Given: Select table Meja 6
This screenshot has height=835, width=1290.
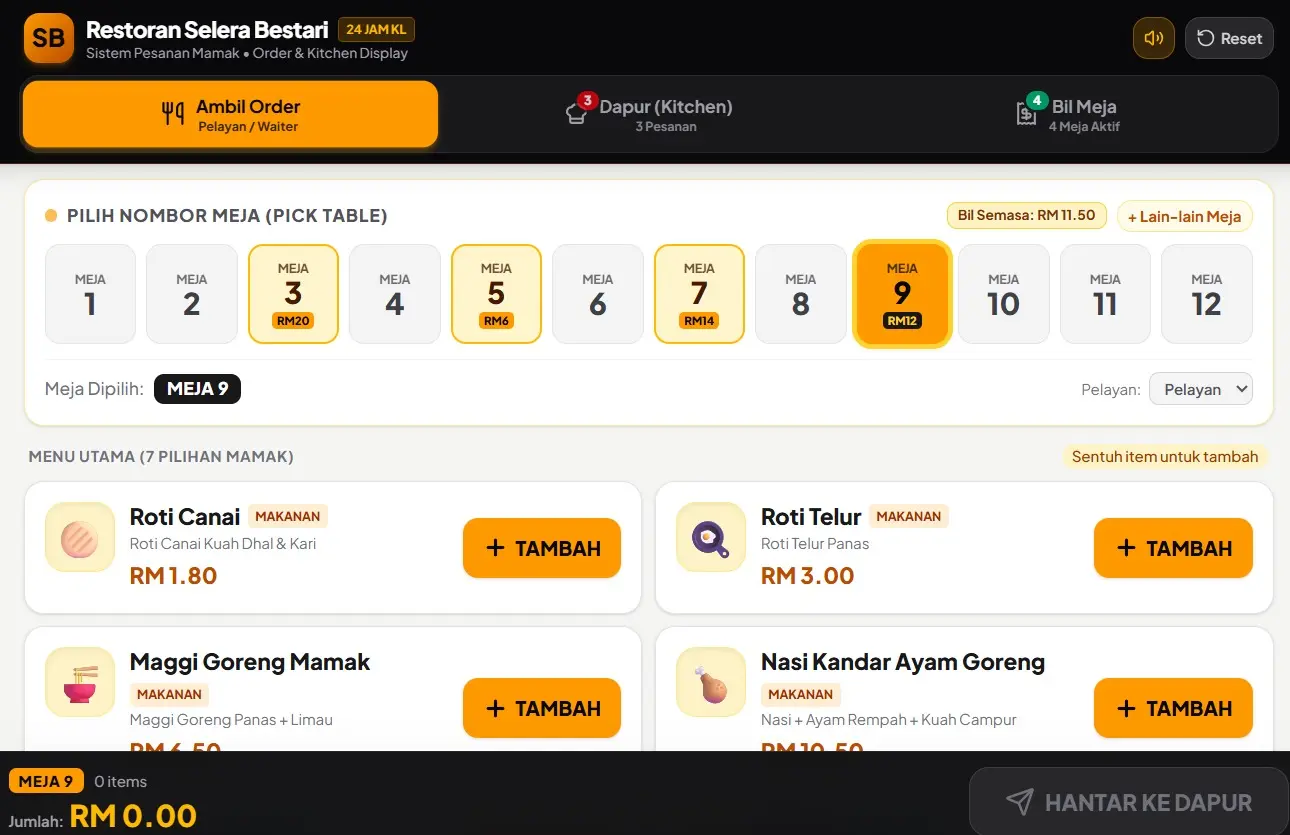Looking at the screenshot, I should [x=598, y=294].
